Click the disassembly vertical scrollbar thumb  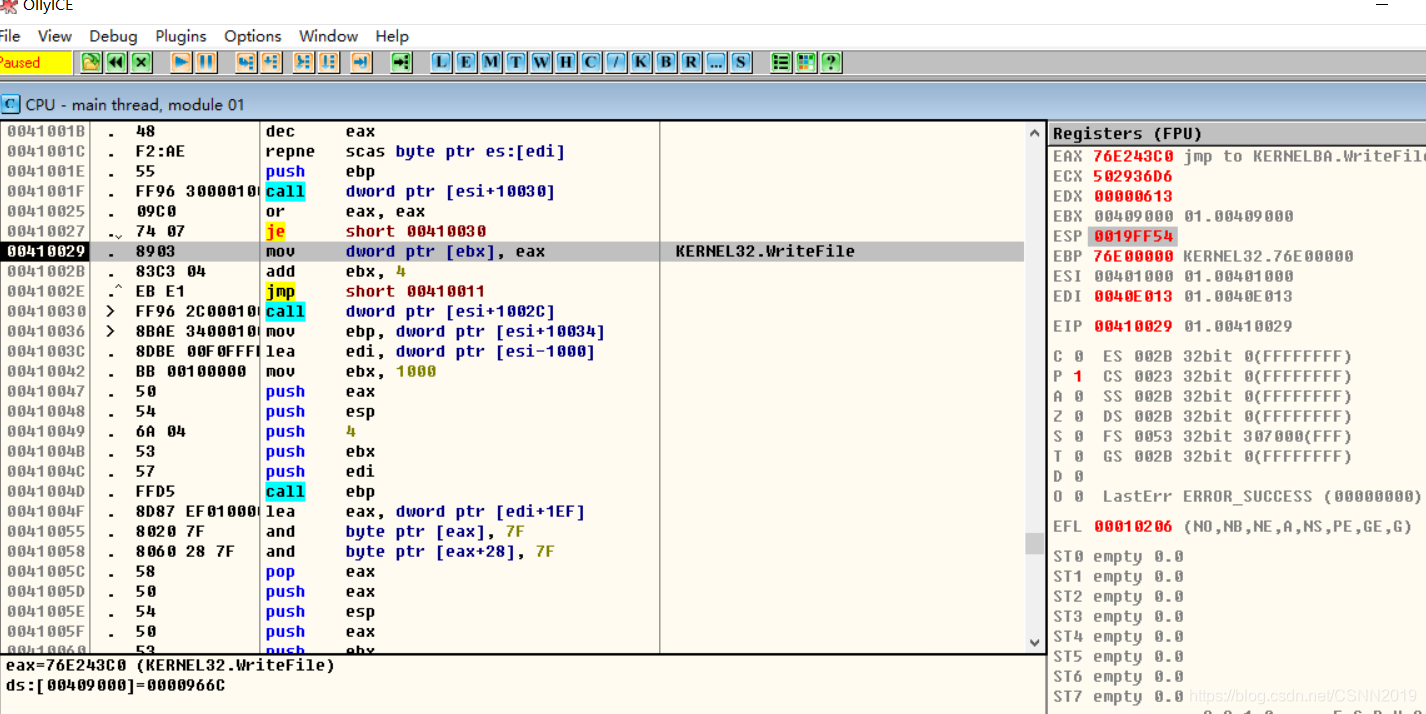point(1035,543)
